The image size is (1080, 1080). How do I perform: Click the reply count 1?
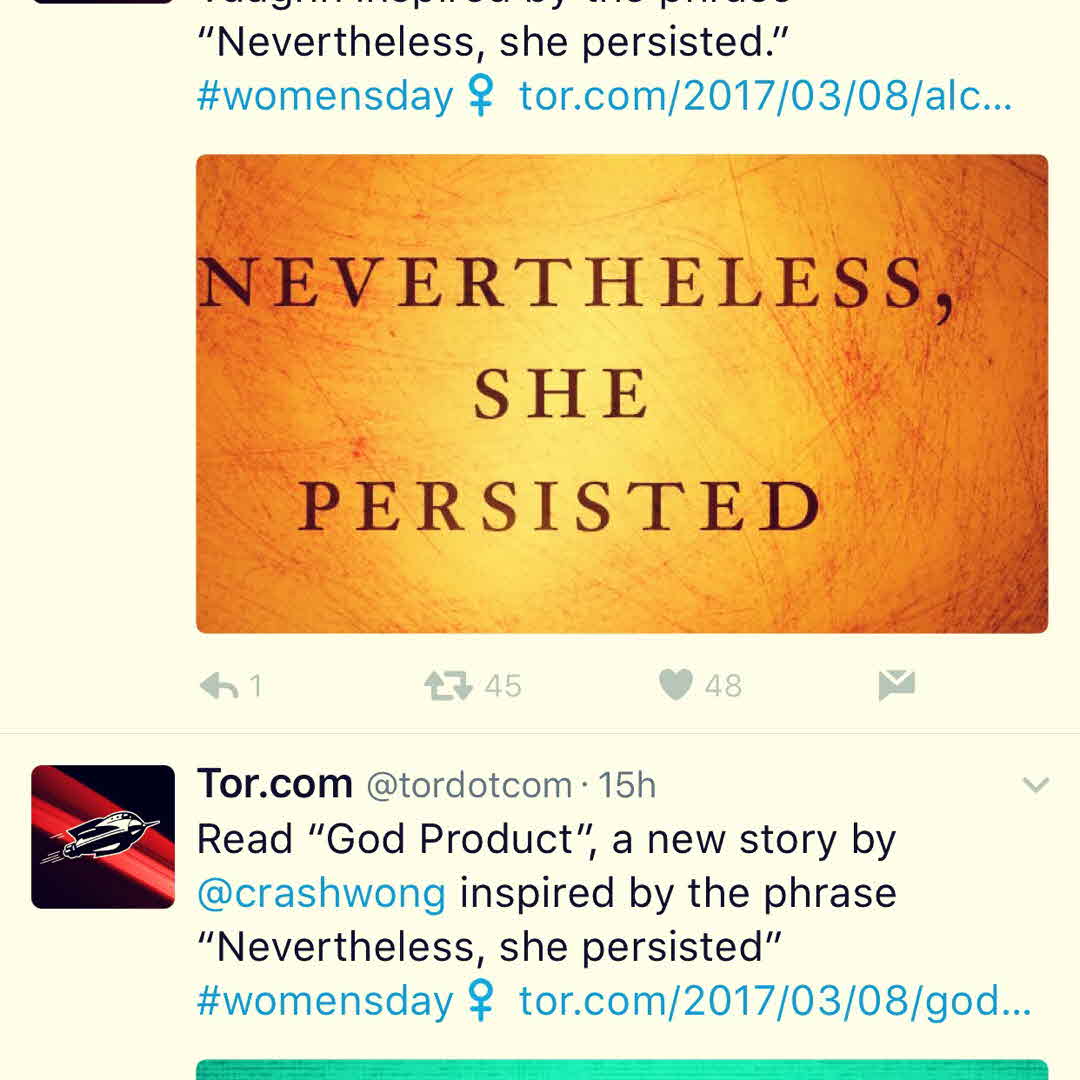(x=256, y=686)
